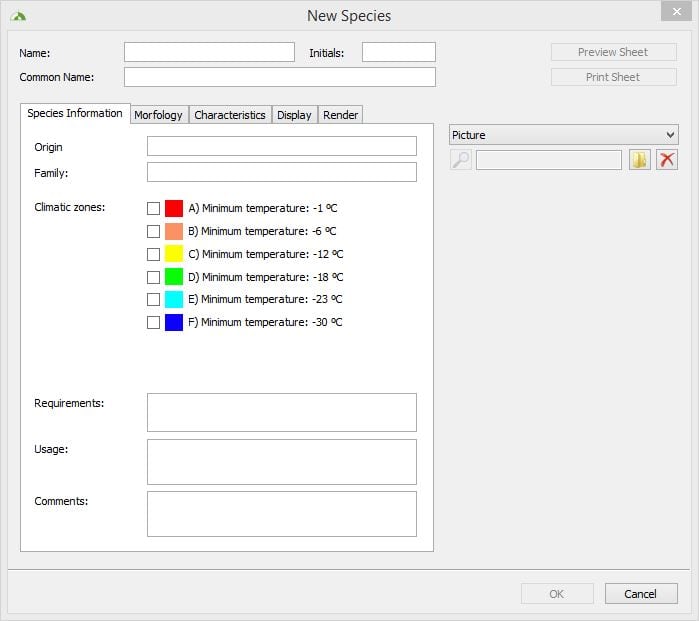
Task: Focus the Origin text field
Action: [282, 146]
